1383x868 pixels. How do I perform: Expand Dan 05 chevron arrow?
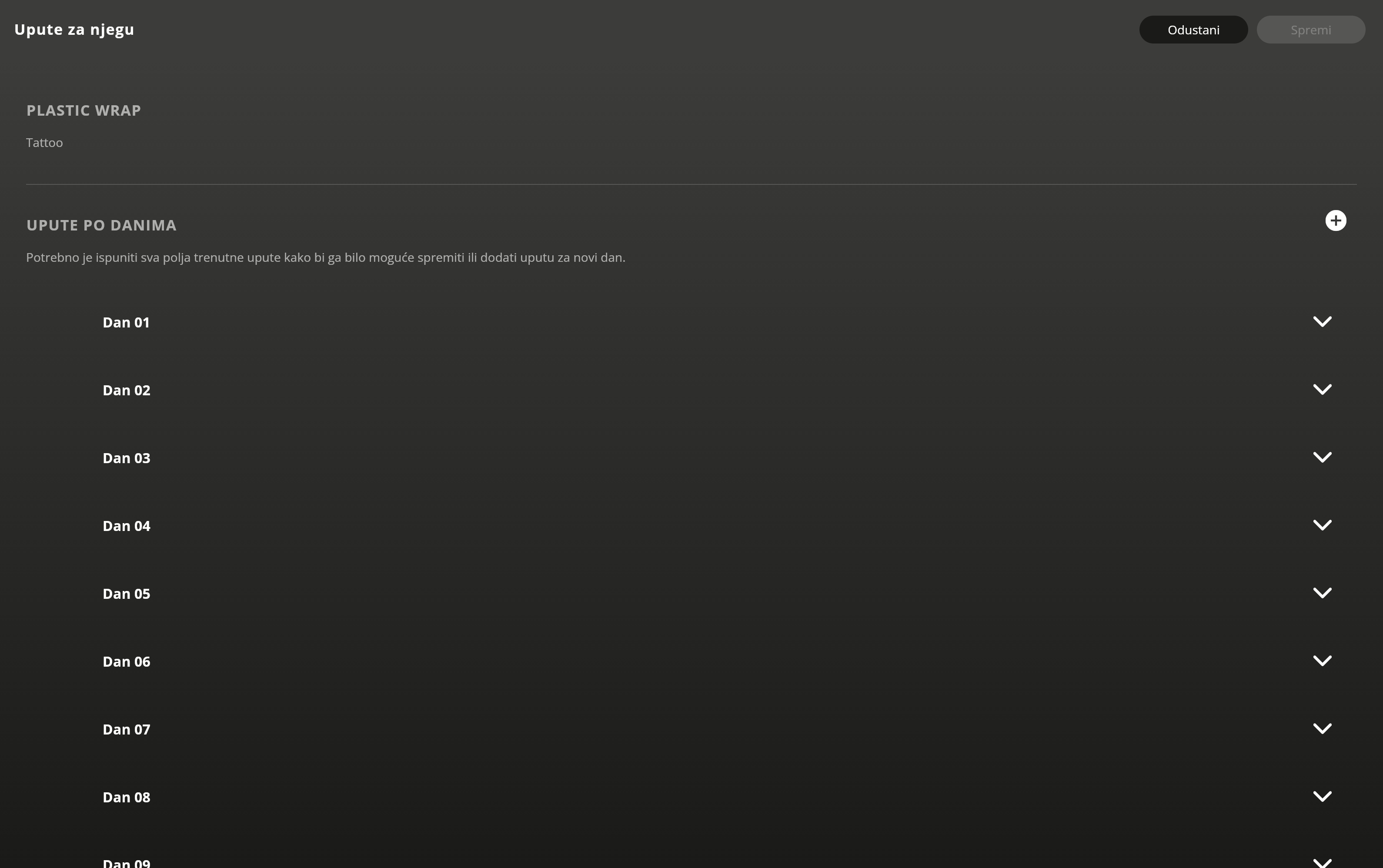click(1322, 592)
